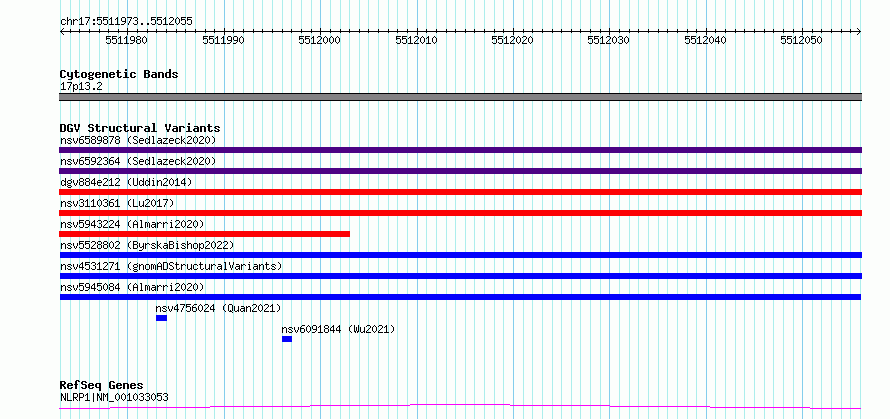Click the nsv6091844 (Wu2021) label

click(338, 329)
